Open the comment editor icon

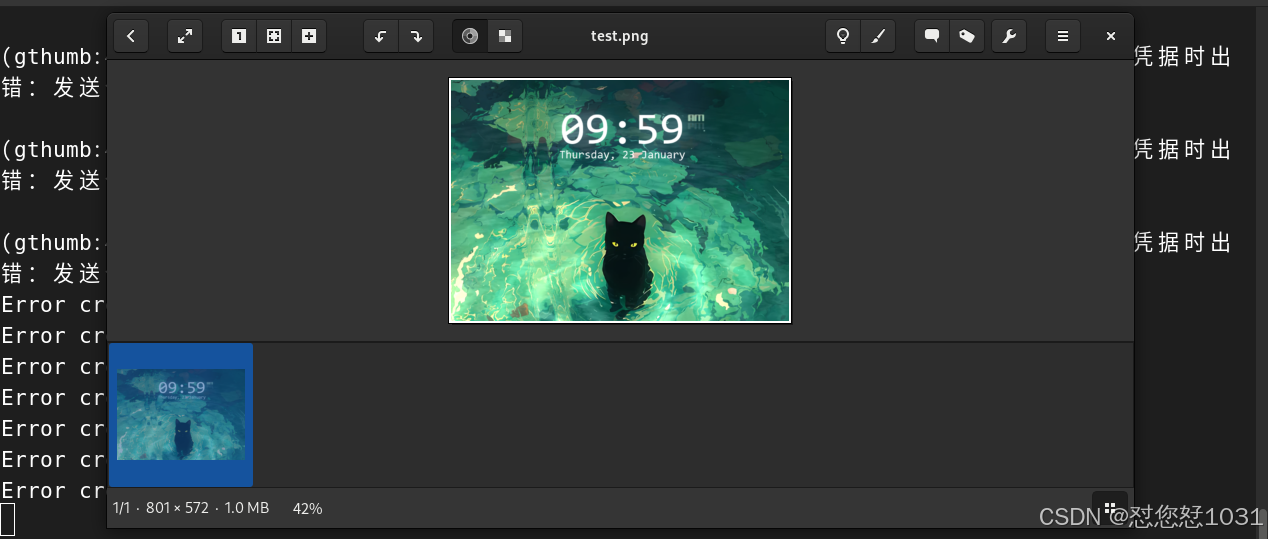tap(932, 36)
